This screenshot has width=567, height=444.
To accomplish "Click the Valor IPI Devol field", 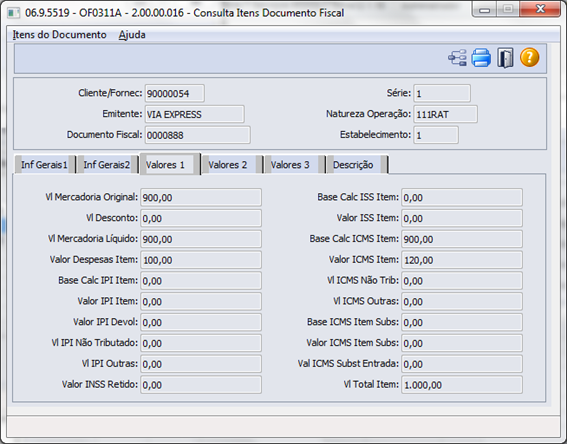I will tap(201, 322).
